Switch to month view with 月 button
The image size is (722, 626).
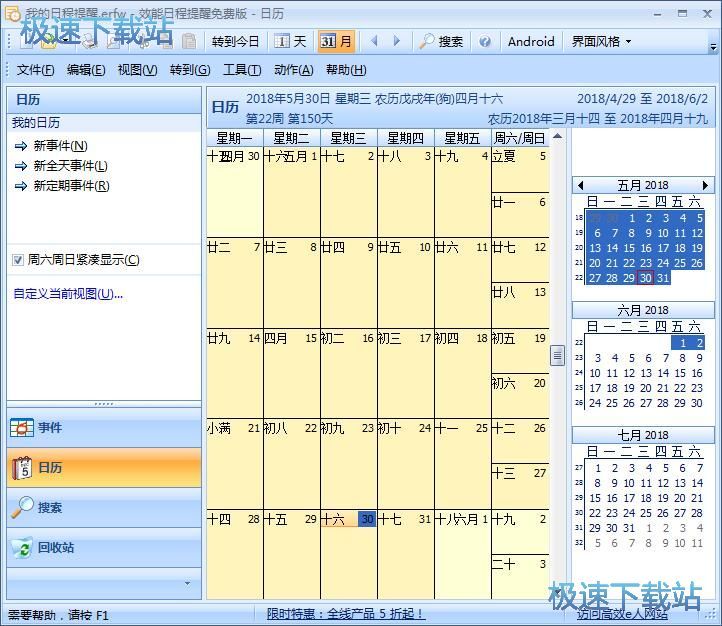[x=336, y=41]
